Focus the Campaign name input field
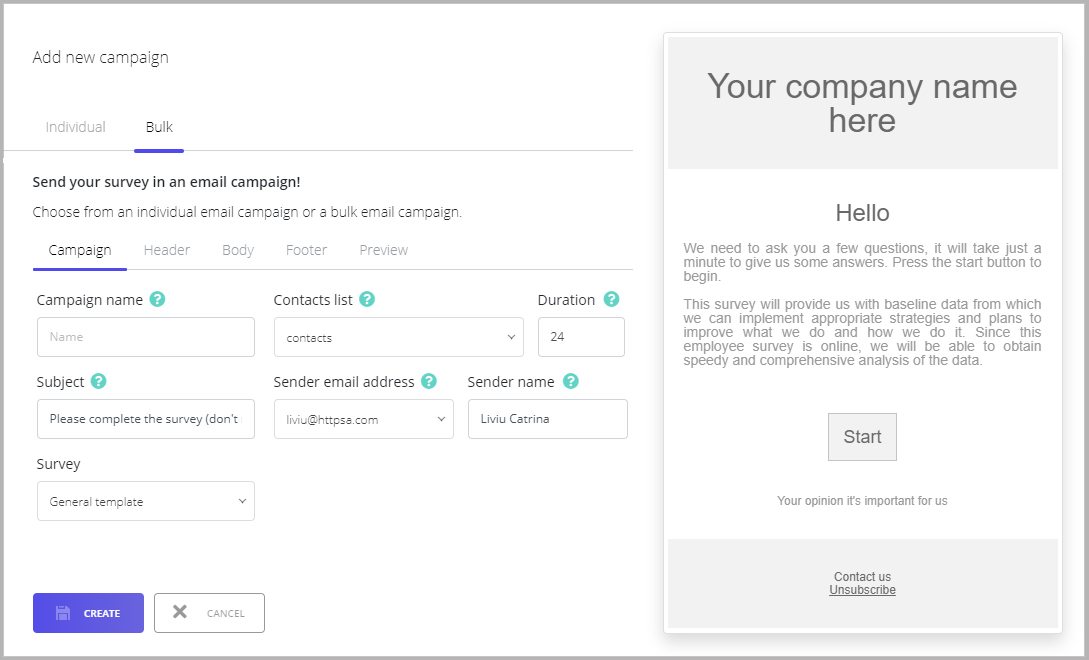 [x=146, y=337]
